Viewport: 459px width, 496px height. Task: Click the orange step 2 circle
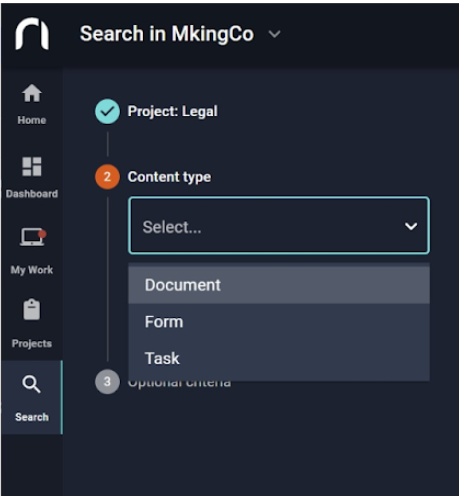click(x=107, y=177)
